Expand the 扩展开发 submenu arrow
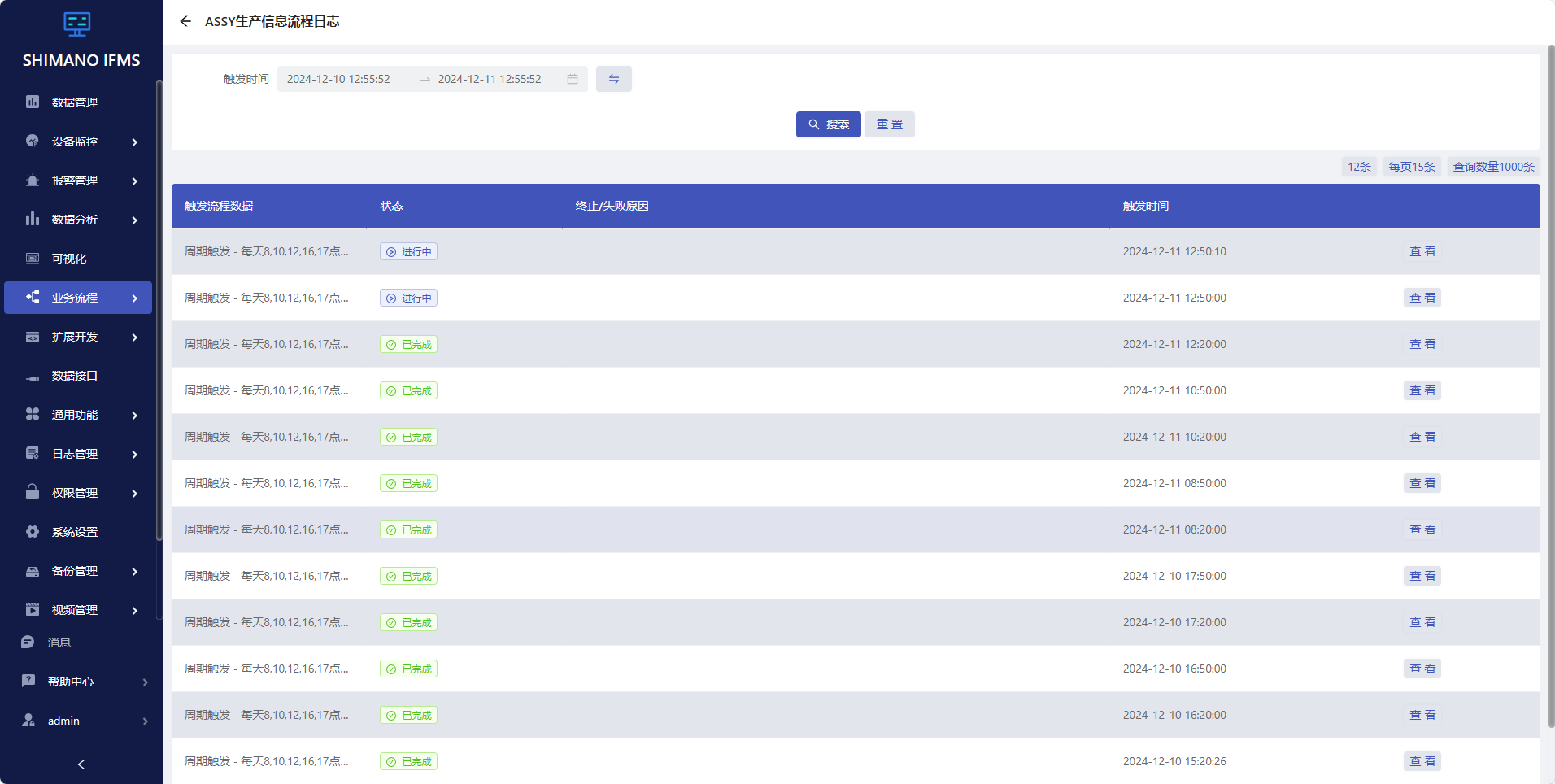 135,337
